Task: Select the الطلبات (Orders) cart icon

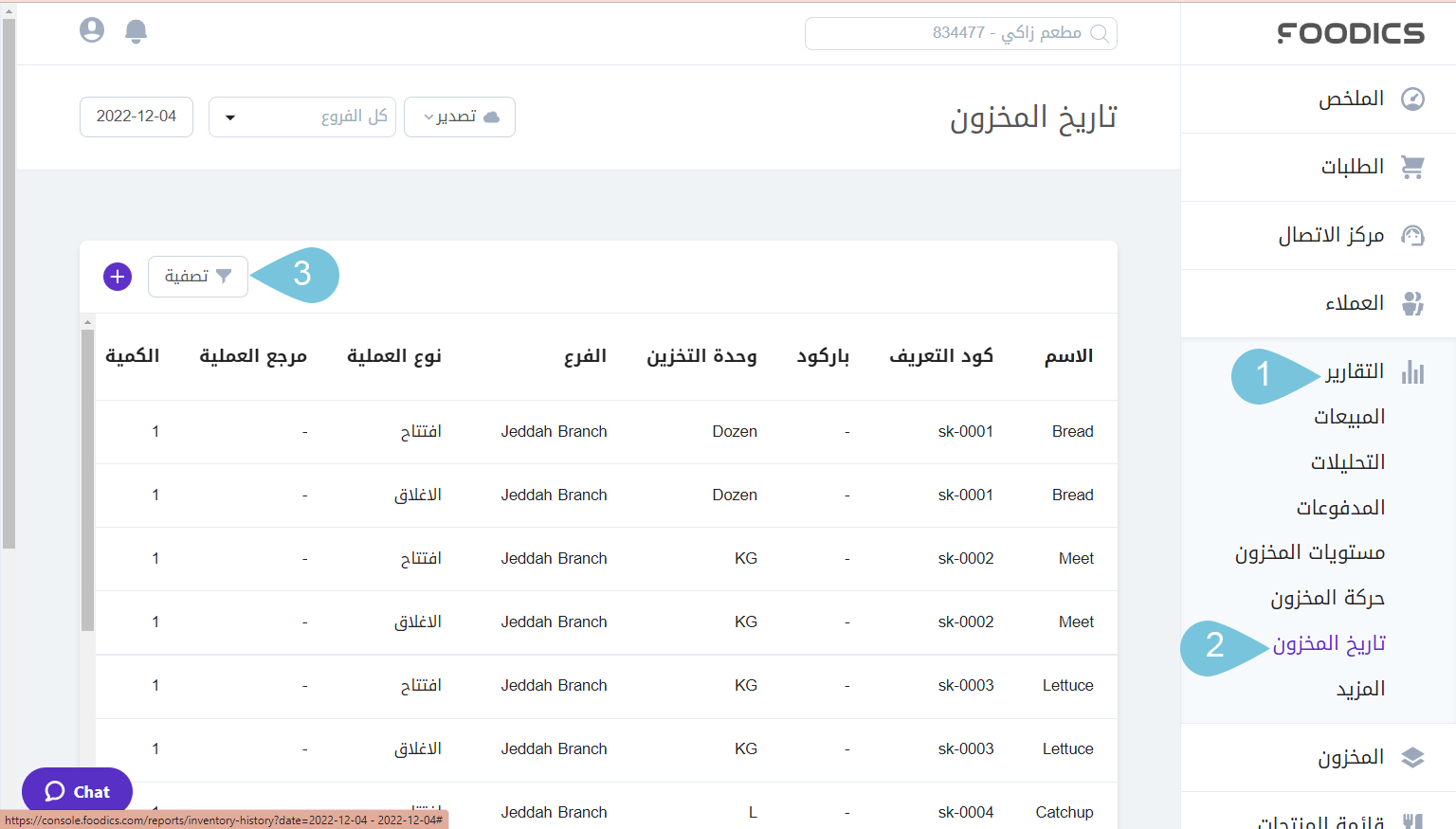Action: point(1413,167)
